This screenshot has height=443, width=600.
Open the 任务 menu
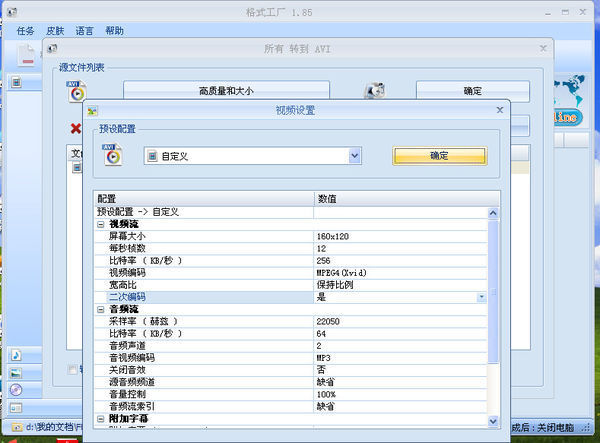(25, 31)
